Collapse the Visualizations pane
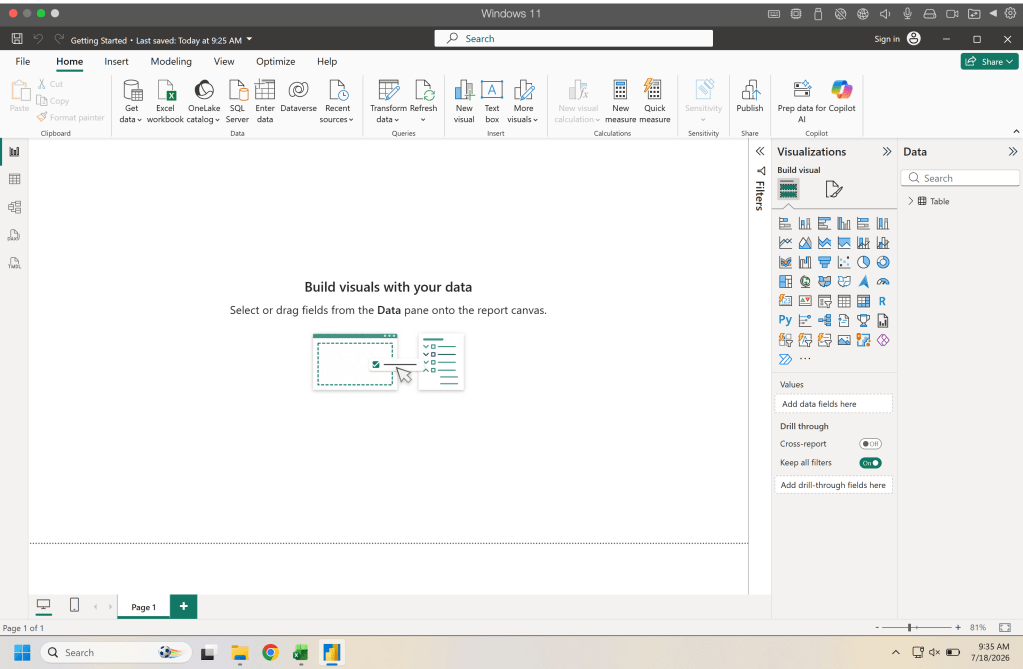This screenshot has height=669, width=1023. (x=887, y=151)
